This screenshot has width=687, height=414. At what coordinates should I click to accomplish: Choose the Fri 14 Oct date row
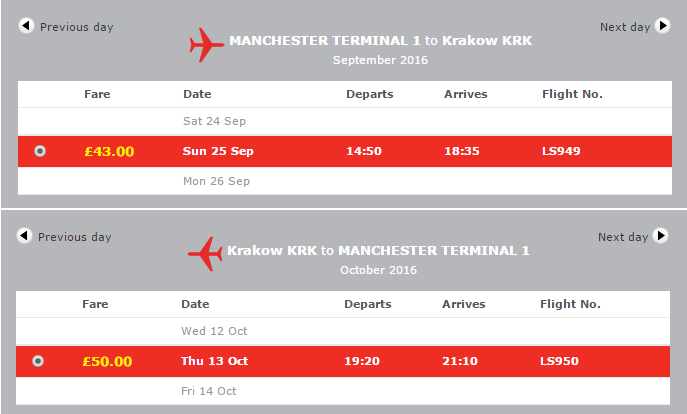pos(343,391)
